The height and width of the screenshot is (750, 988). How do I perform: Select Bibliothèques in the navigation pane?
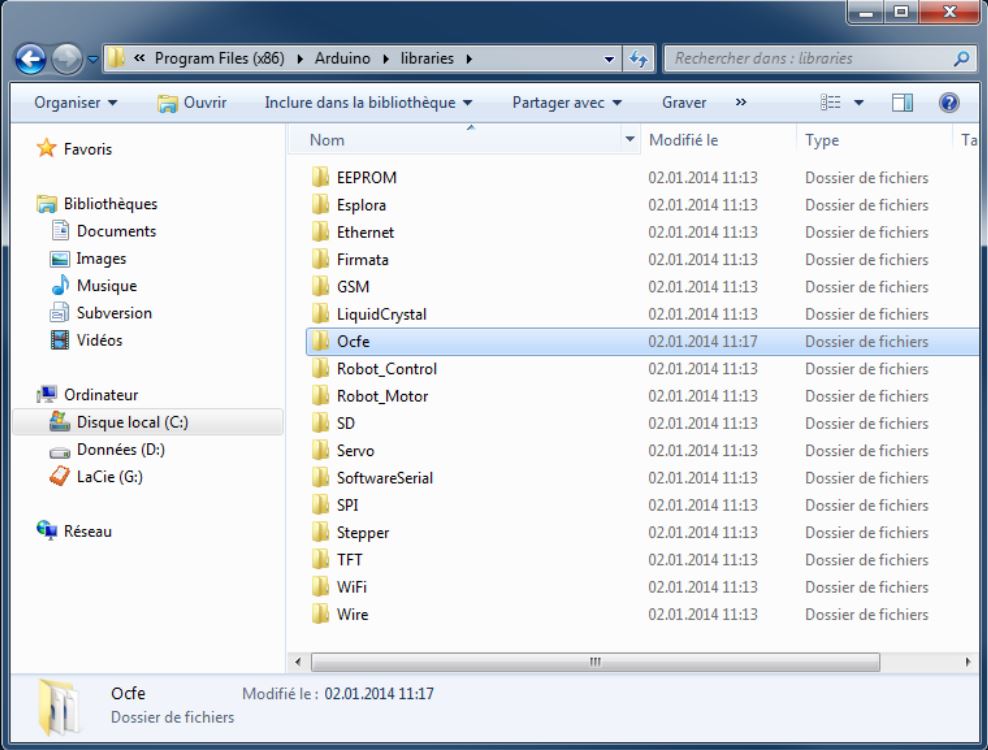point(110,204)
